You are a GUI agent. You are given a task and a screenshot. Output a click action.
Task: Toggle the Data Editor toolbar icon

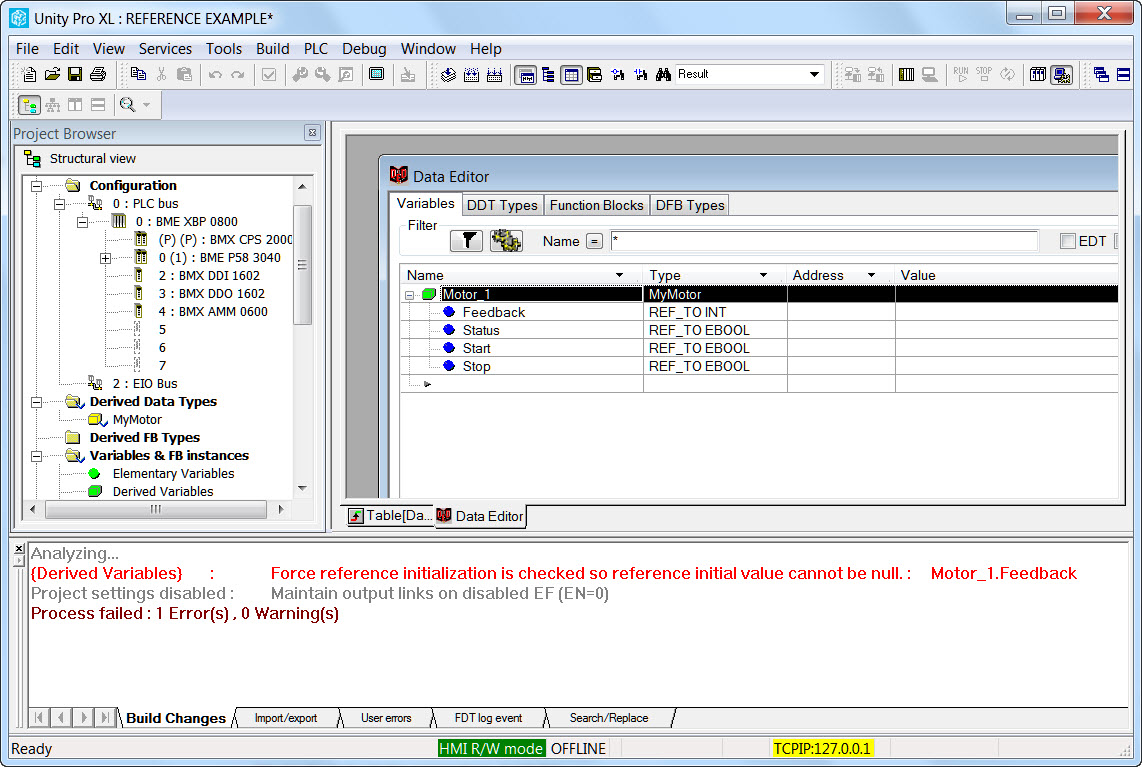pos(572,74)
